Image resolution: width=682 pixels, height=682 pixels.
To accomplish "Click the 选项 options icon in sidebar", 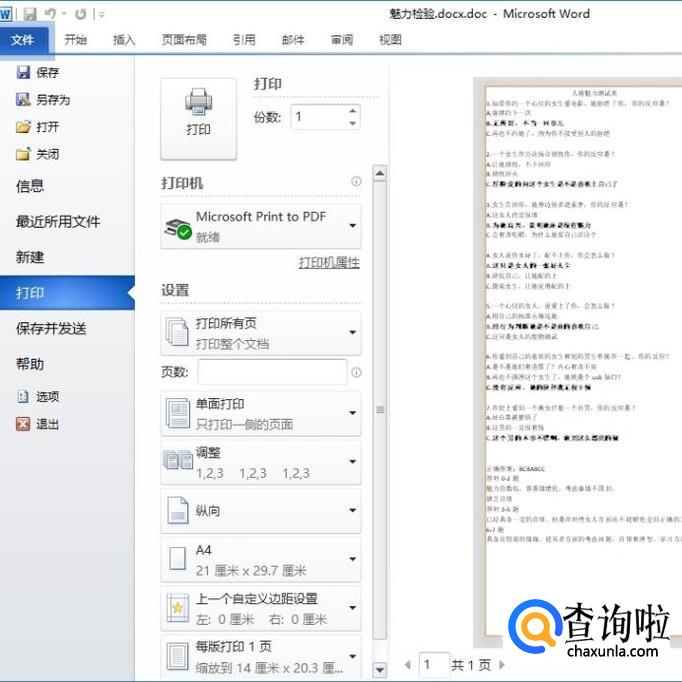I will [x=23, y=396].
